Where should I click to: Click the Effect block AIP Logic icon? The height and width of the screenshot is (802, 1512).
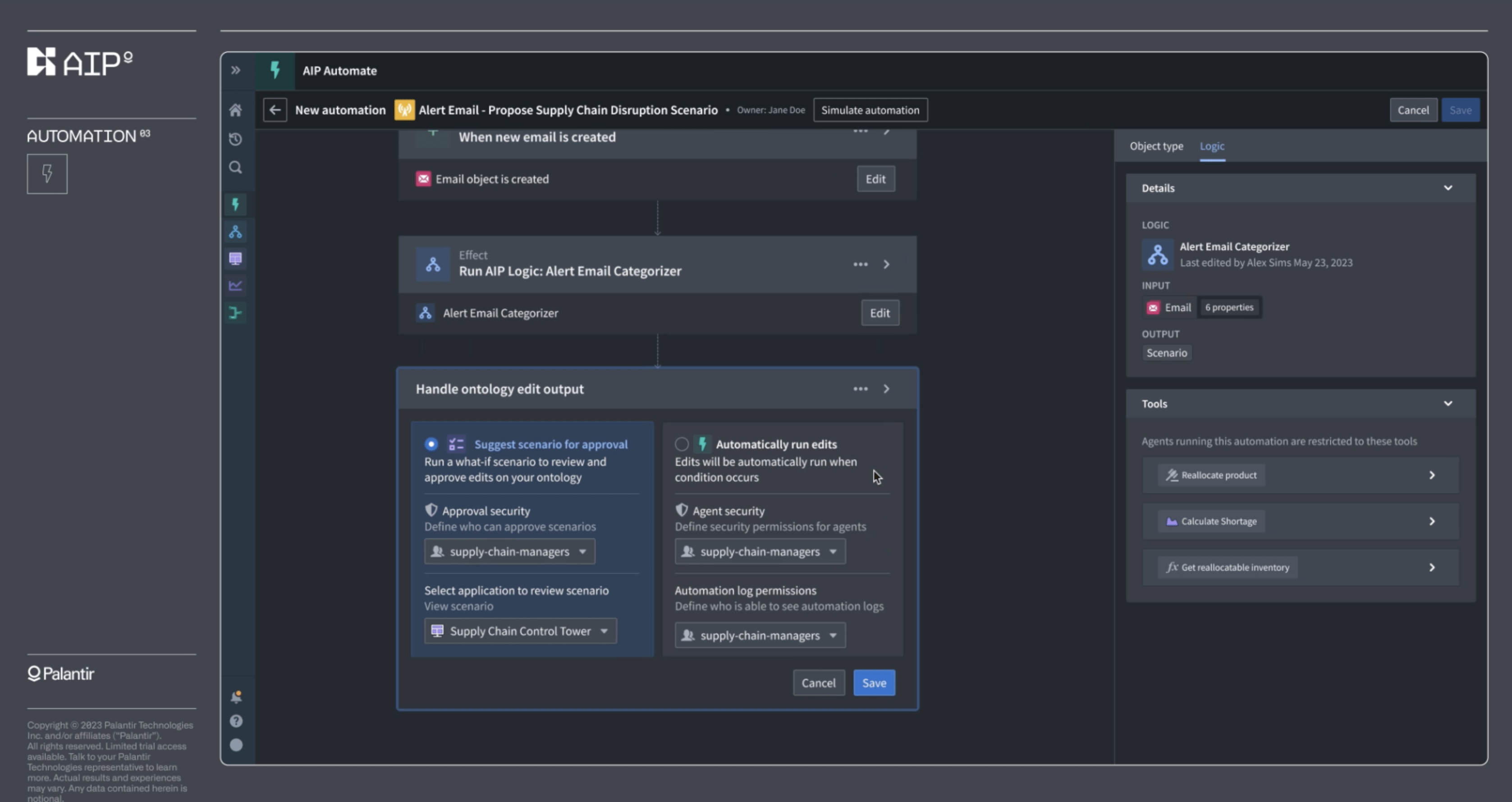coord(433,264)
